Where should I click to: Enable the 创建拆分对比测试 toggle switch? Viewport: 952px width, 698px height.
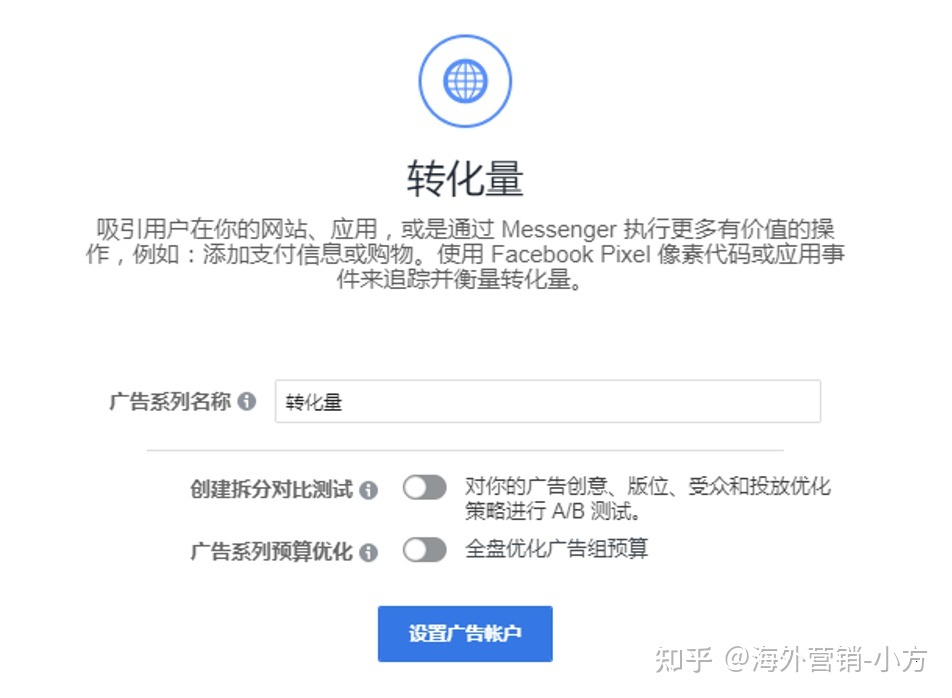tap(425, 487)
